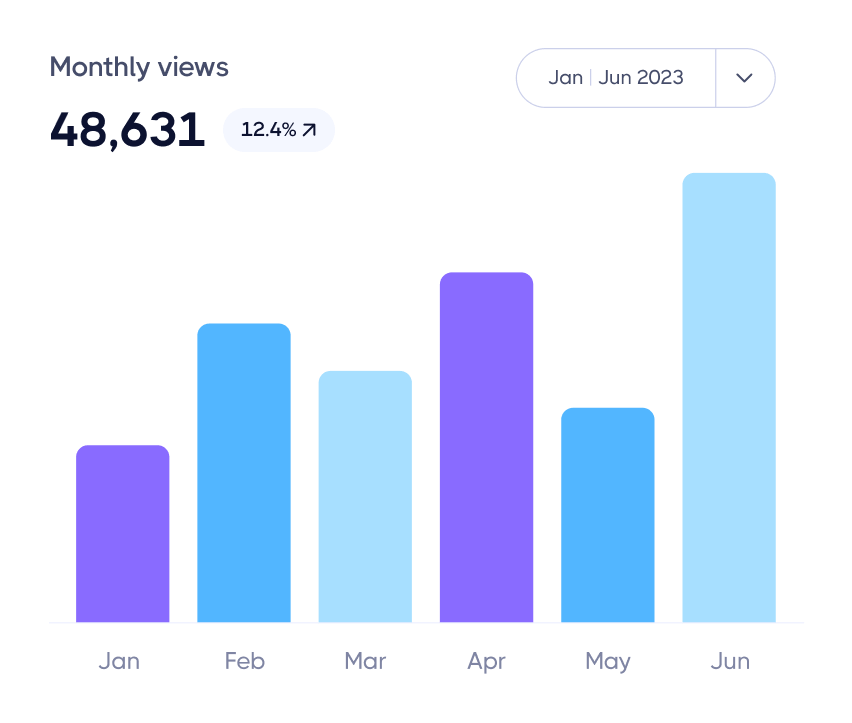Select the May bar
Screen dimensions: 852x723
tap(608, 515)
